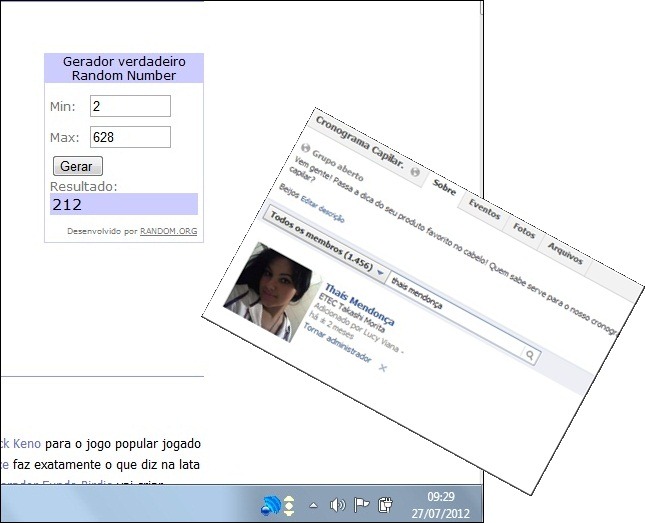
Task: Click Tornar administrador link
Action: click(337, 342)
